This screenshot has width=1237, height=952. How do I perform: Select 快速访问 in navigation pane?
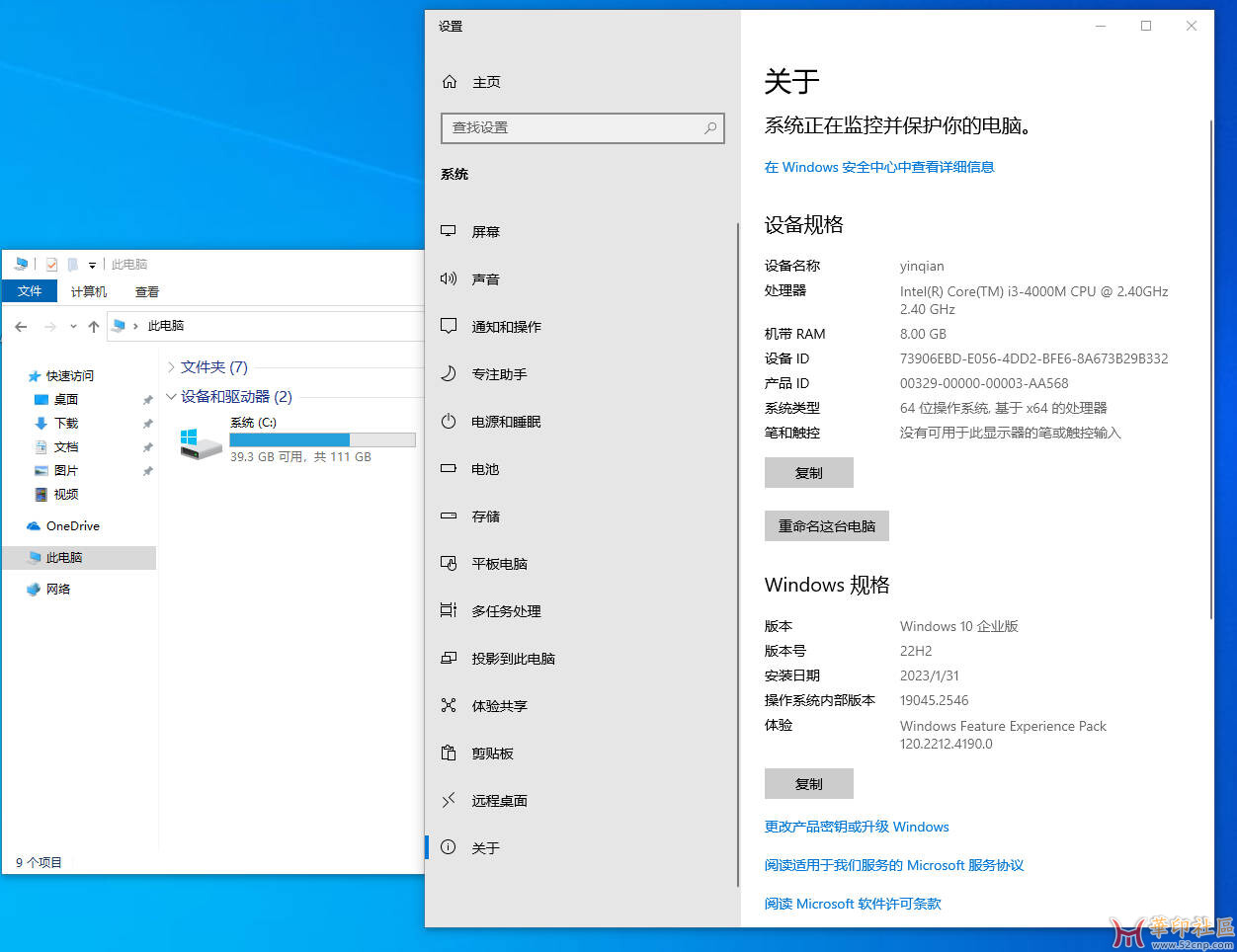[61, 375]
